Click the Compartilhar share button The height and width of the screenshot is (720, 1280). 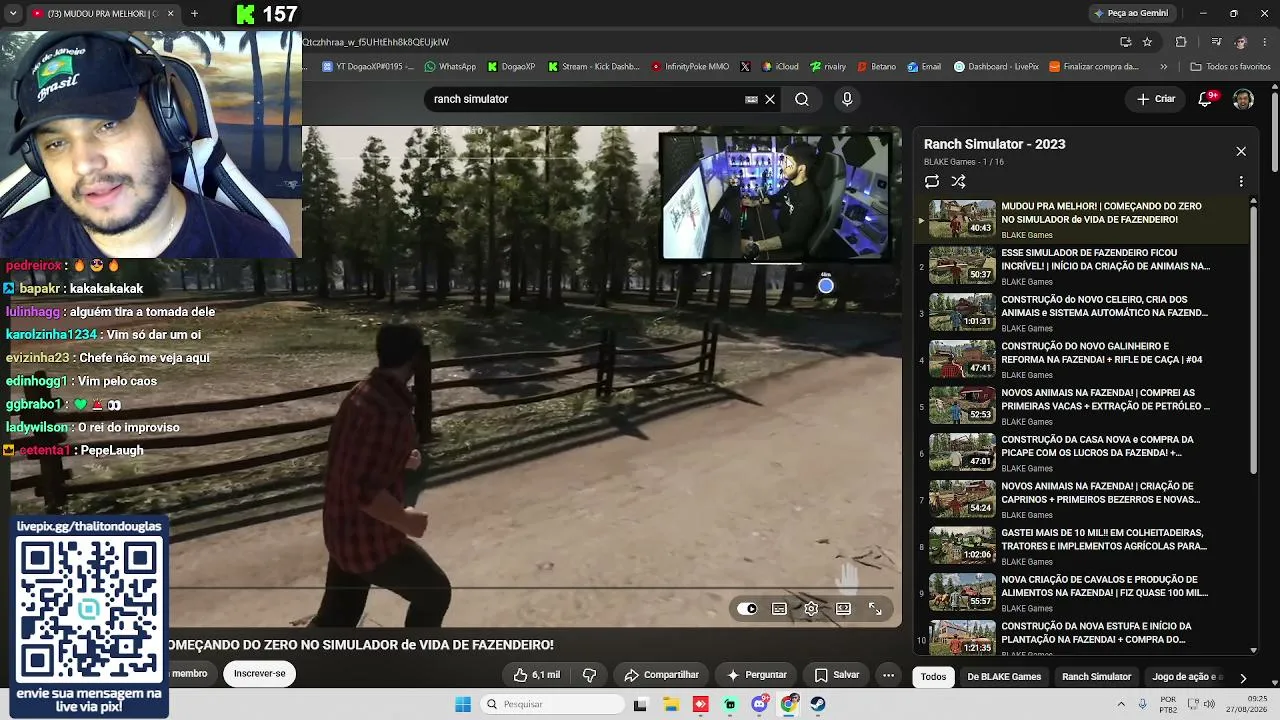pyautogui.click(x=661, y=675)
